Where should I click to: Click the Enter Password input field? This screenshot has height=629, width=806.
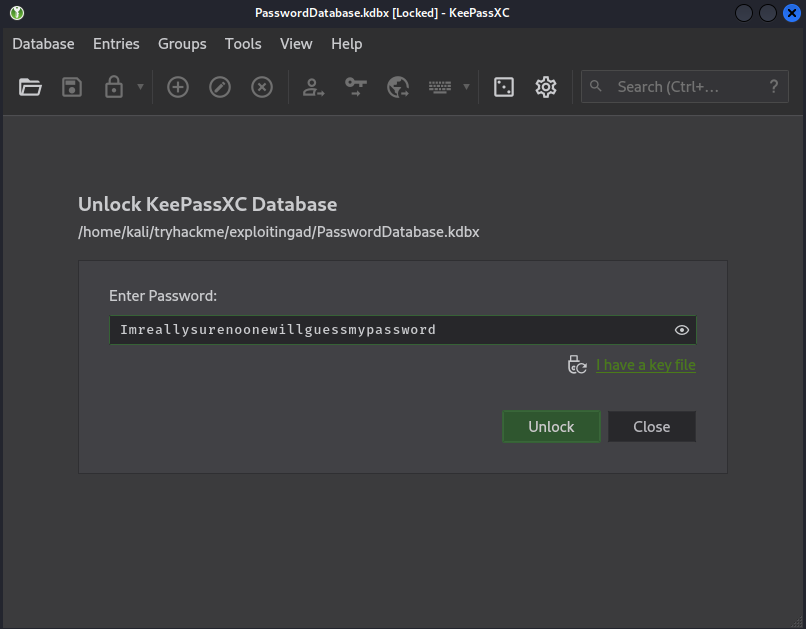point(402,330)
